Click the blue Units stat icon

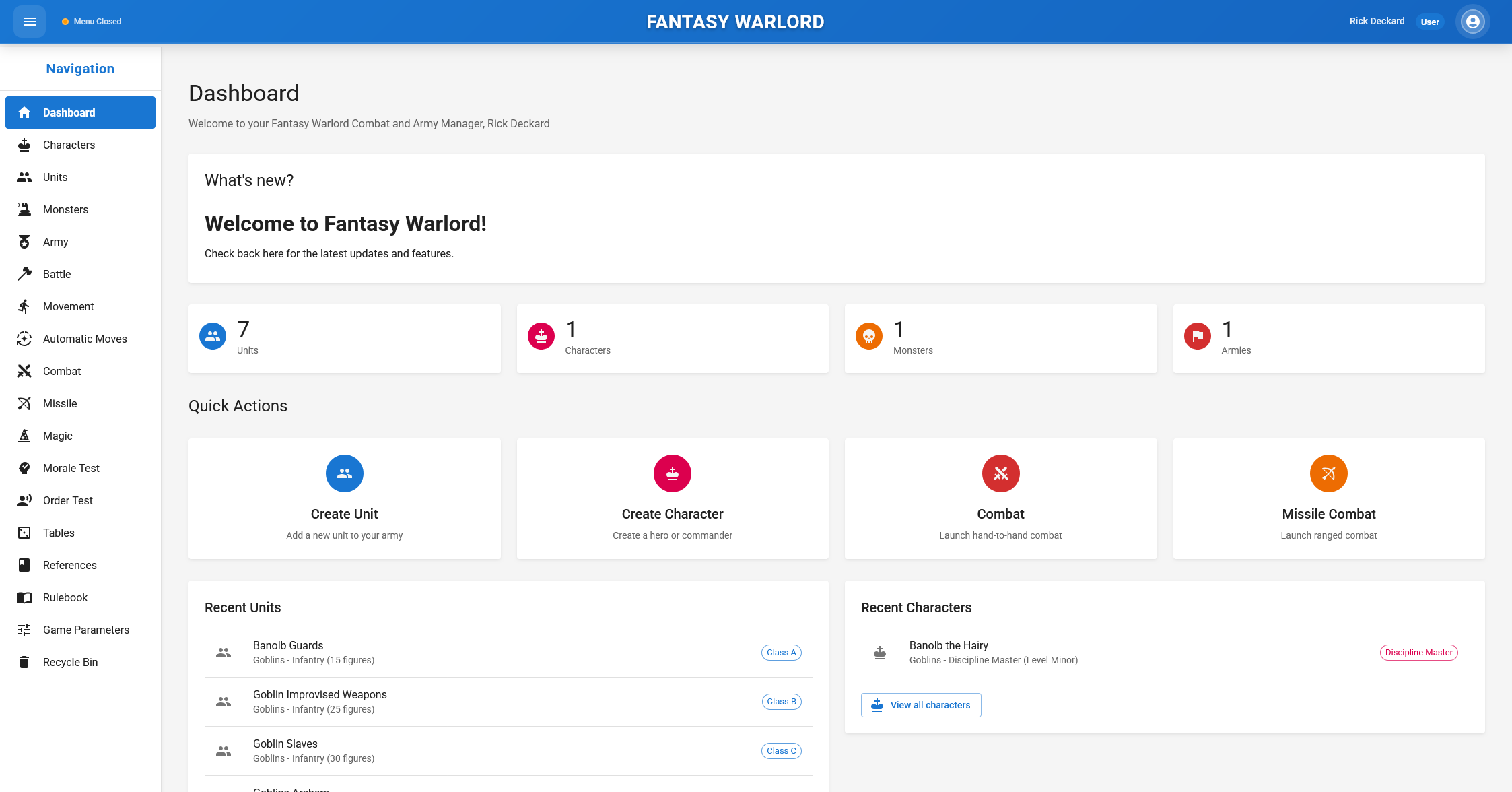tap(213, 336)
